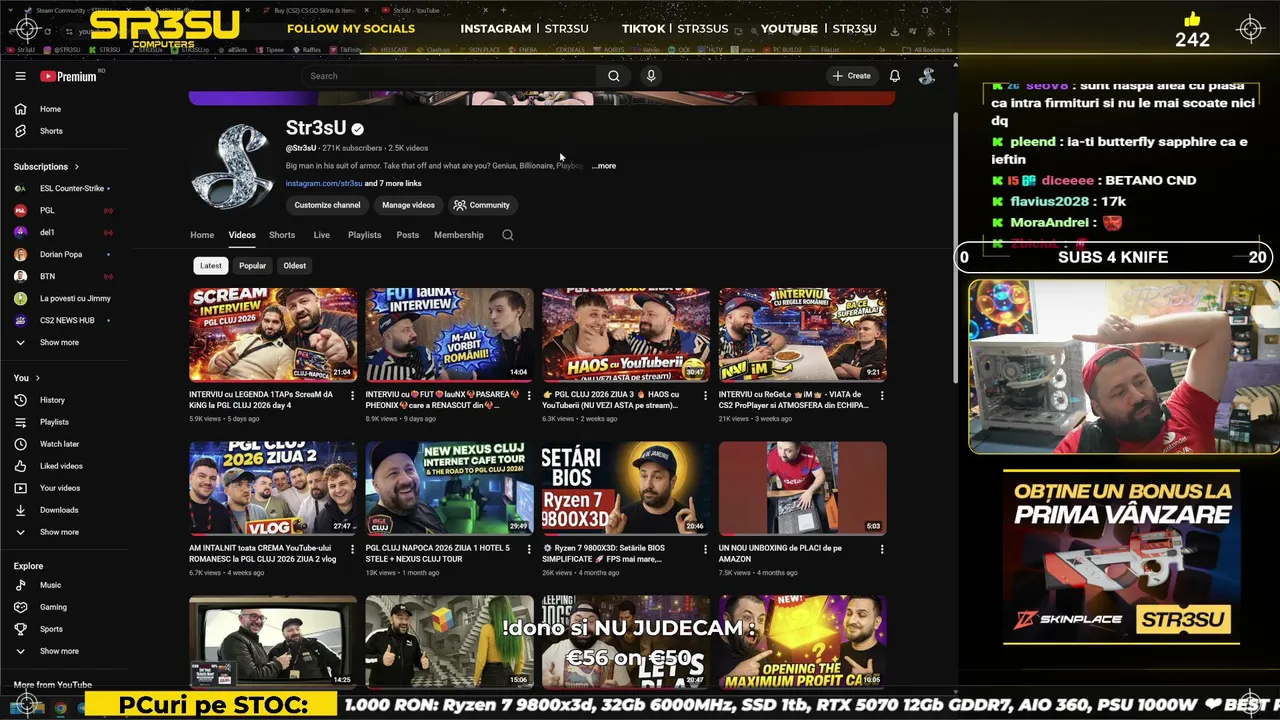Open options for UN NOU UNBOXING video
1280x720 pixels.
881,549
